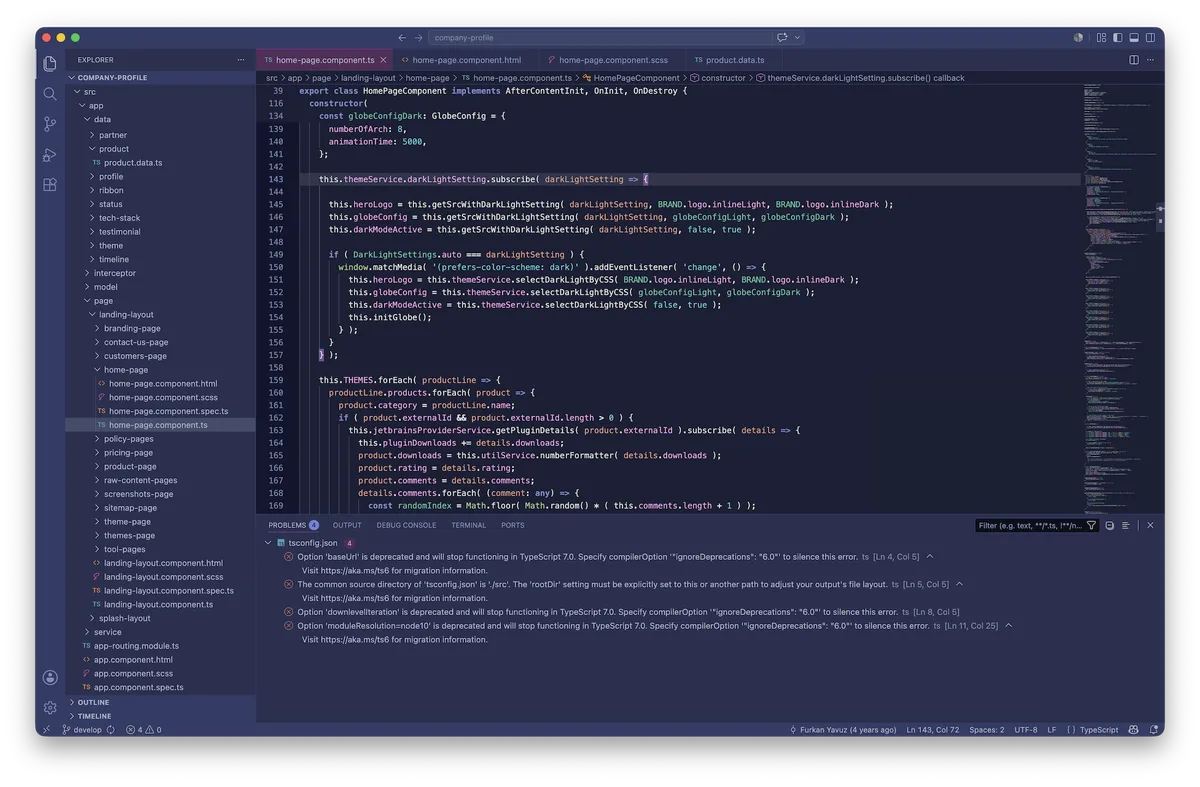Open the Explorer view in activity bar

(x=50, y=64)
